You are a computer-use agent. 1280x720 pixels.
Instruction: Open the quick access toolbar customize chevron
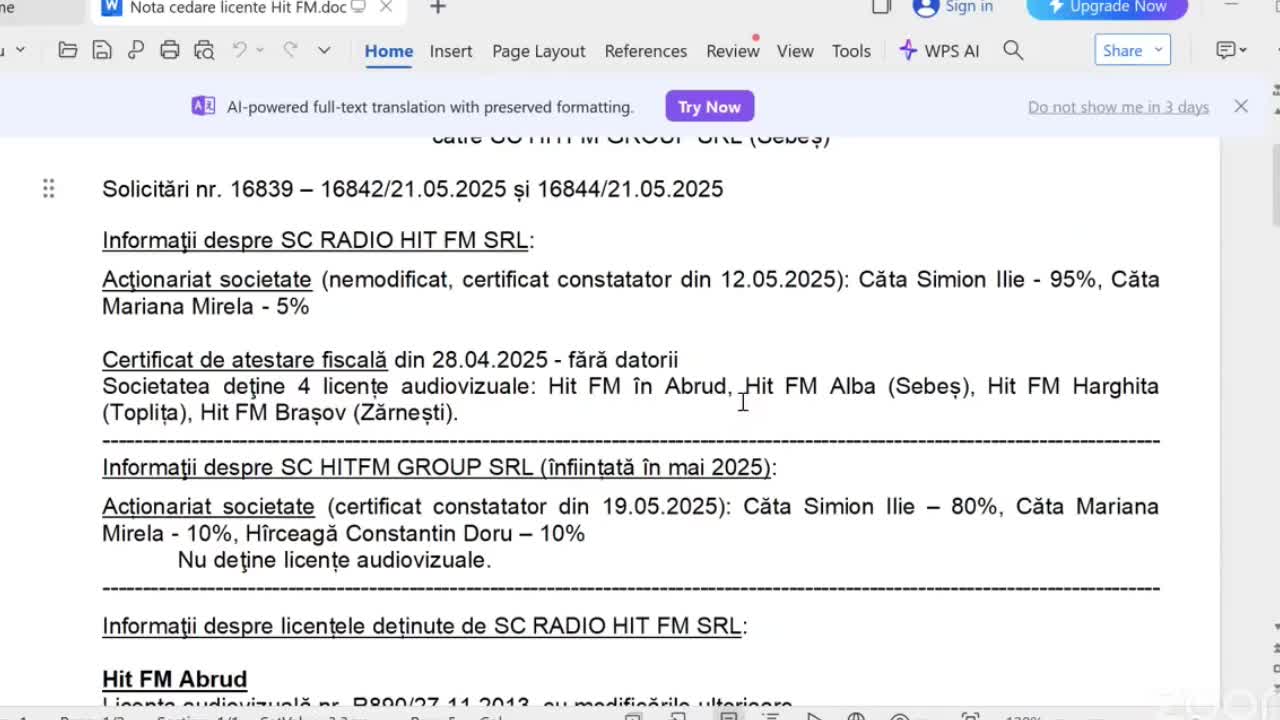[324, 50]
